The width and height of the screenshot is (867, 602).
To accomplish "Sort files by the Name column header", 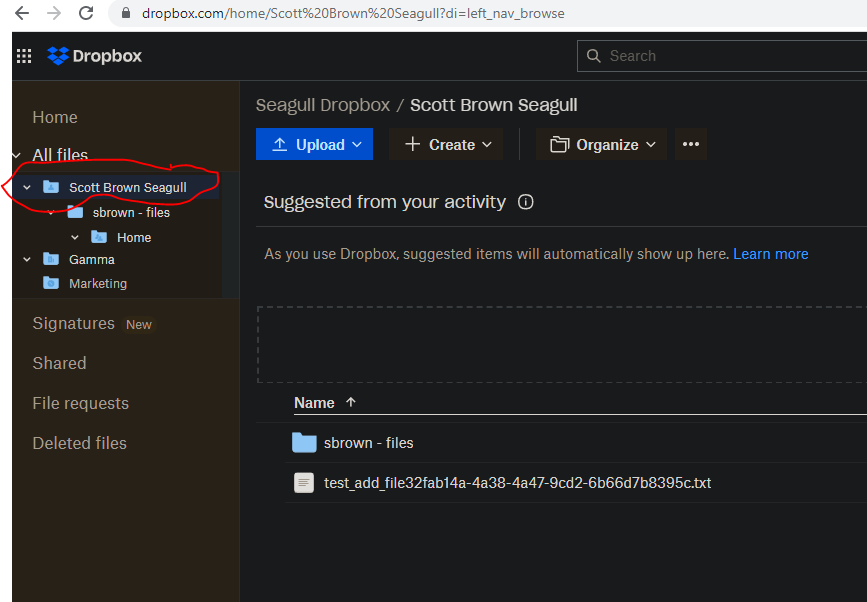I will pyautogui.click(x=315, y=403).
